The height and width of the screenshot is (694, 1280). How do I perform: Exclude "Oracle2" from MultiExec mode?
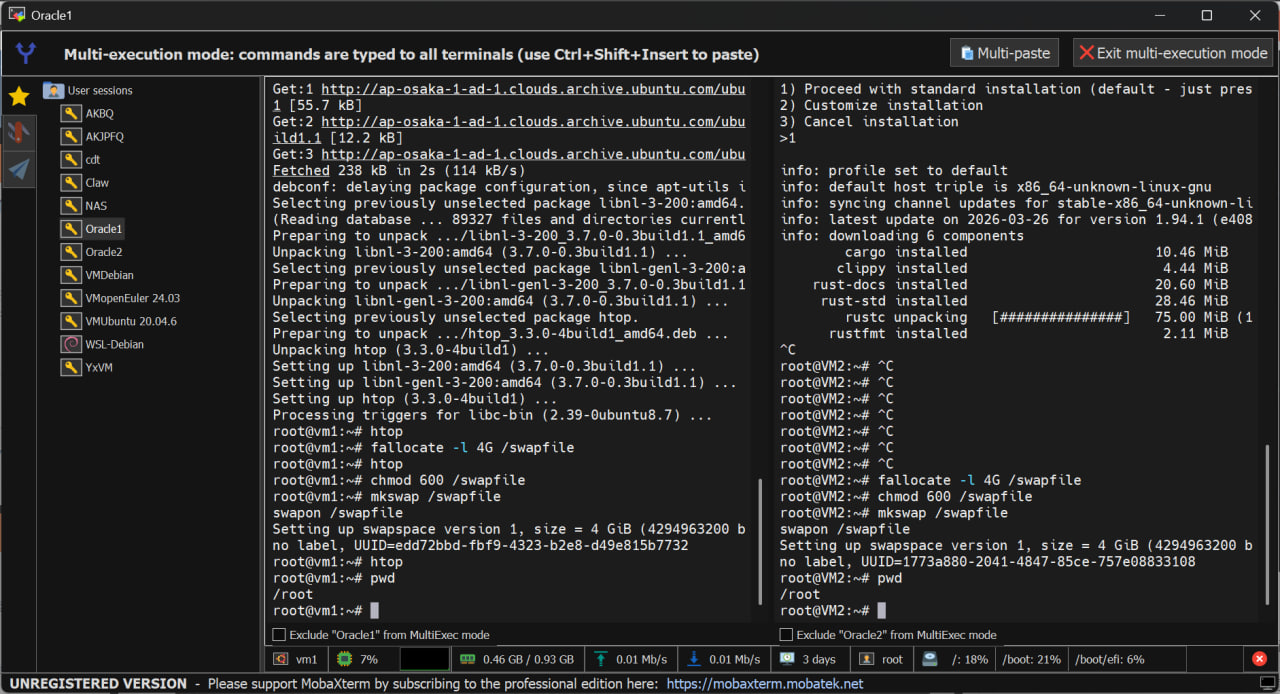[786, 634]
